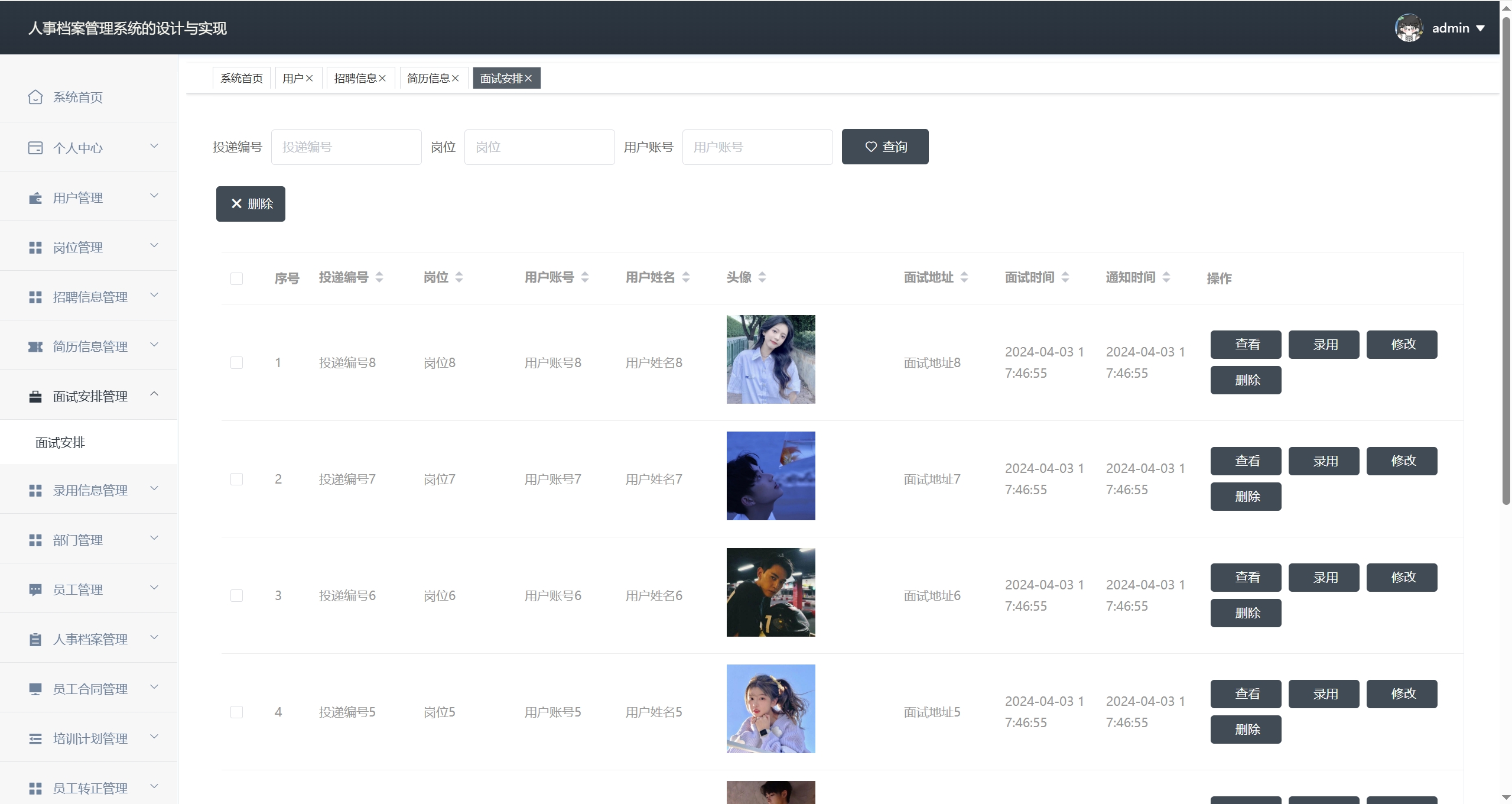Open the avatar photo of 用户姓名8
1512x804 pixels.
[771, 359]
